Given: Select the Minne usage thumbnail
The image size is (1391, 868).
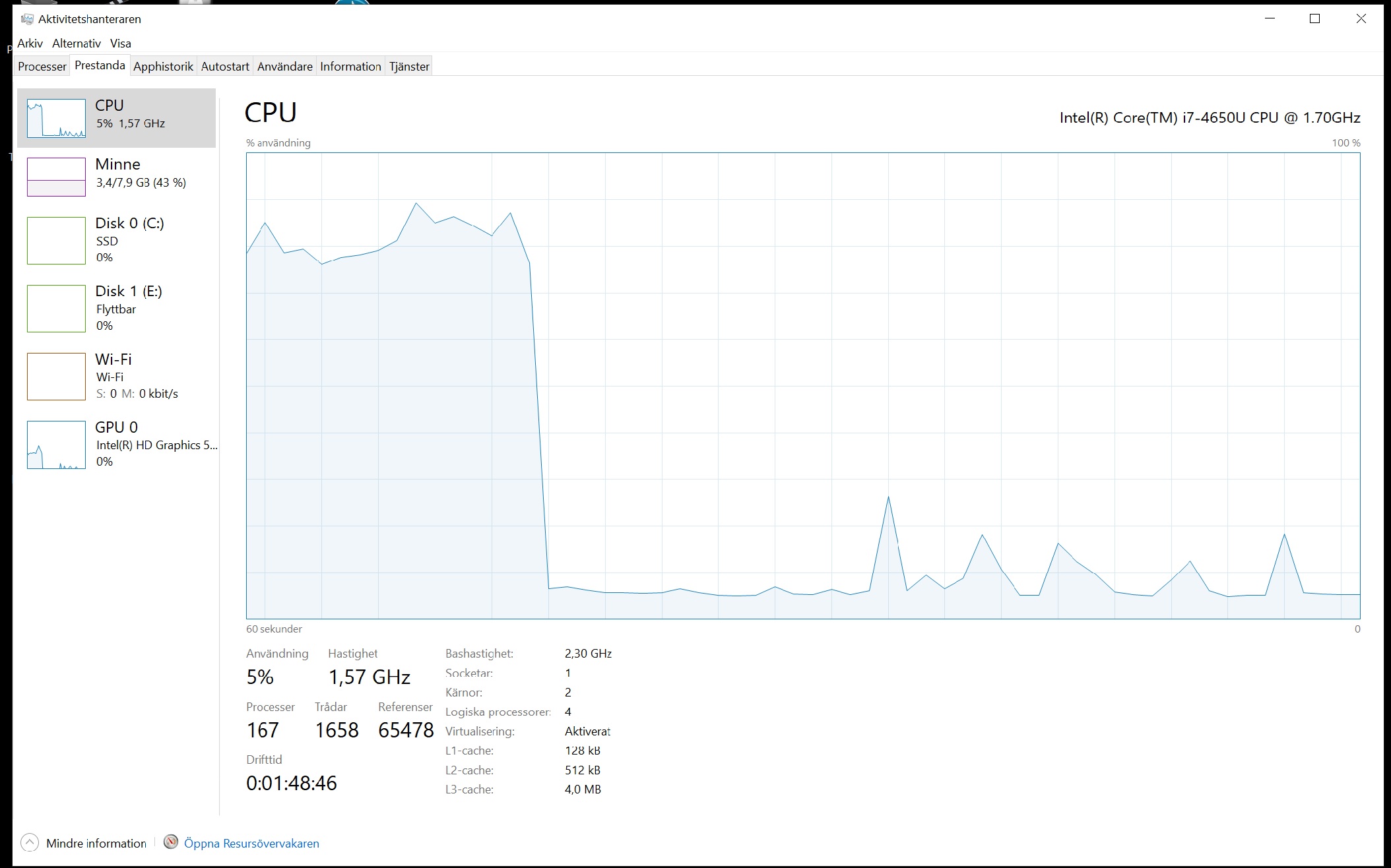Looking at the screenshot, I should pyautogui.click(x=56, y=177).
